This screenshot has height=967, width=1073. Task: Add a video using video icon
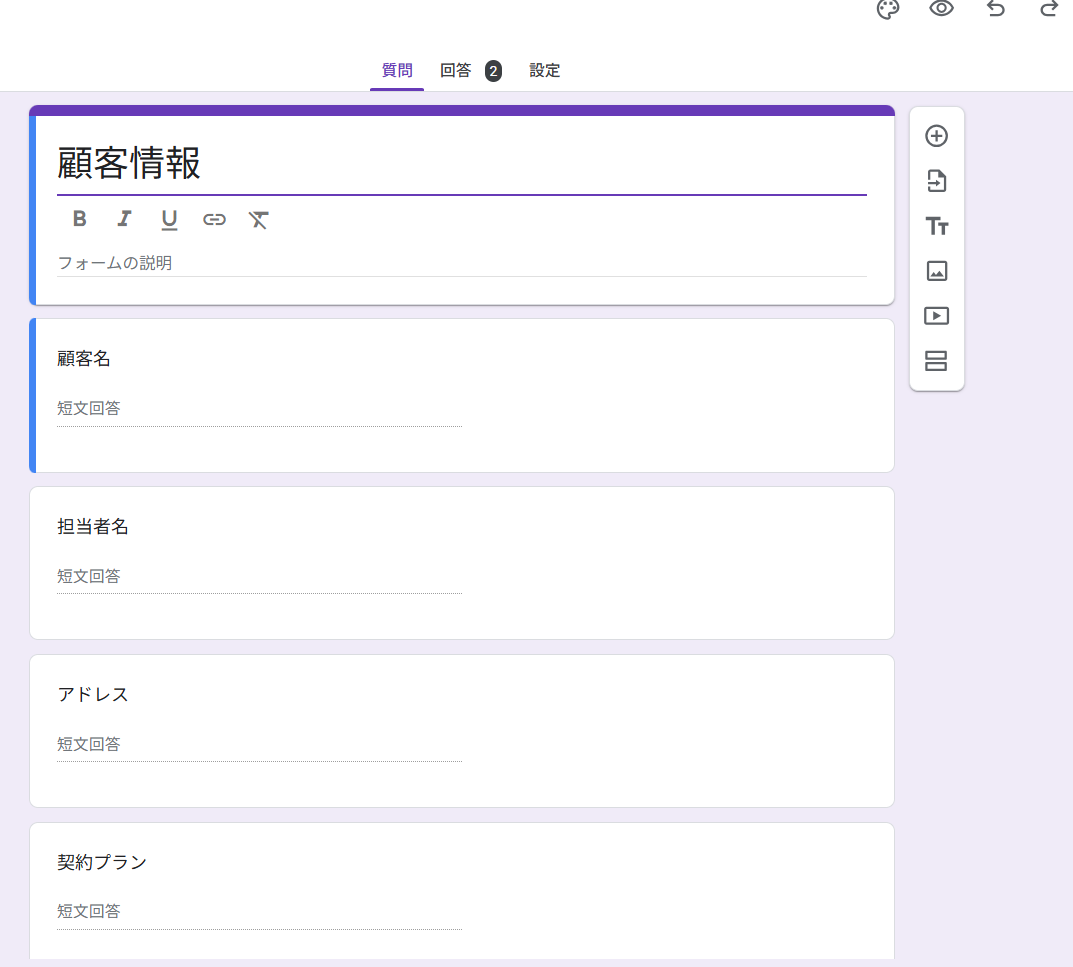tap(936, 316)
